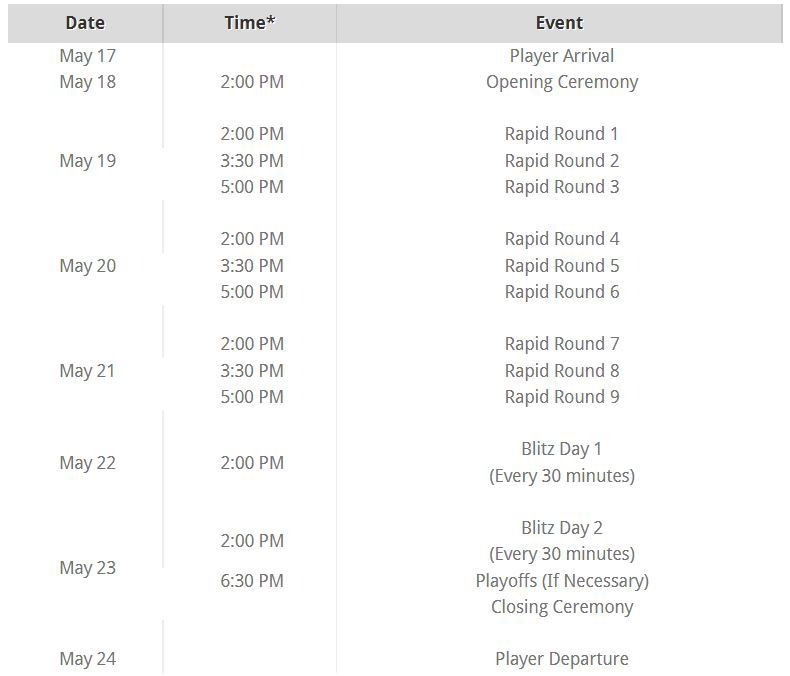Click the Rapid Round 3 entry
This screenshot has height=676, width=790.
point(562,187)
